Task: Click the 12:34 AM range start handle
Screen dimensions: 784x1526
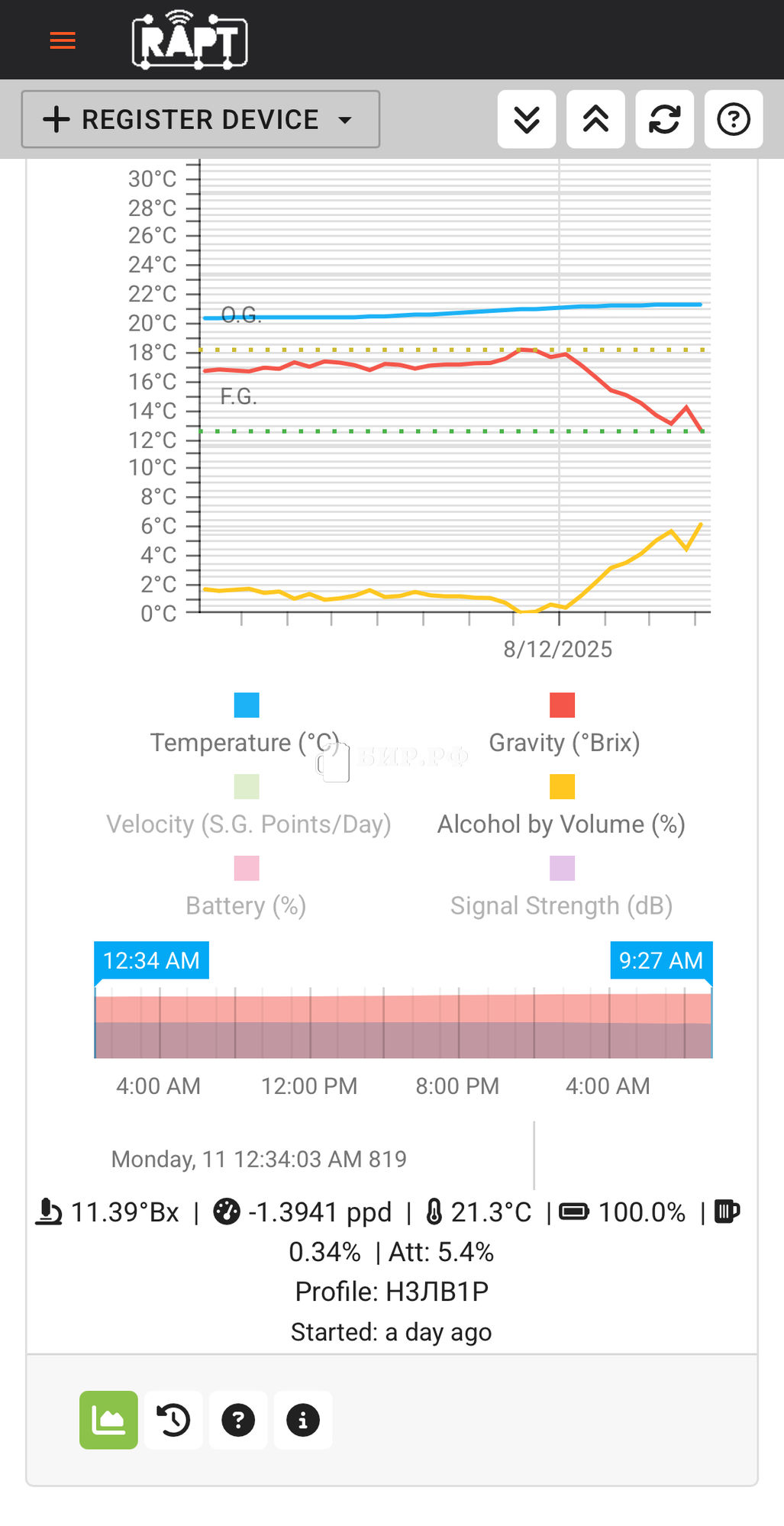Action: click(151, 960)
